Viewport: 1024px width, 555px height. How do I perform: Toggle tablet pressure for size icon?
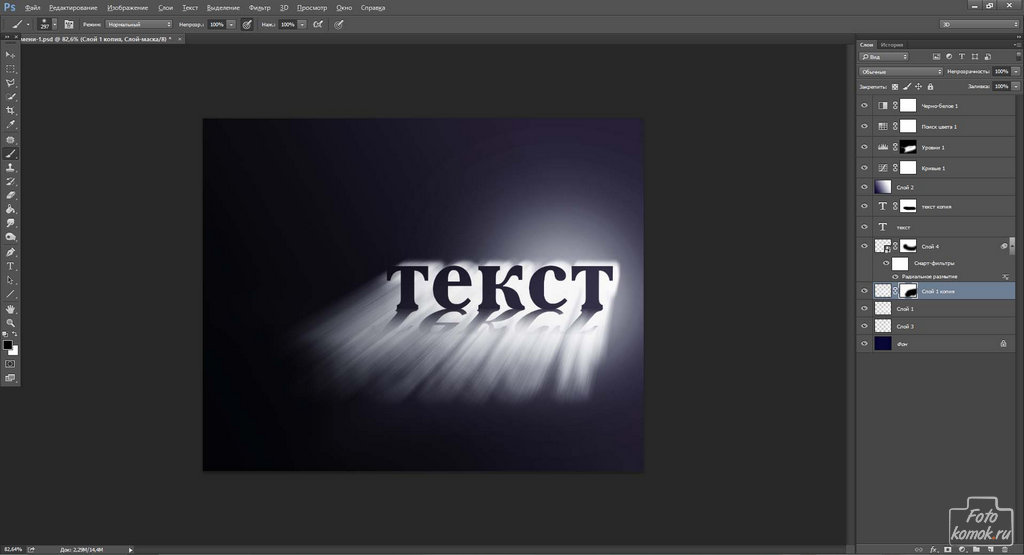point(338,24)
